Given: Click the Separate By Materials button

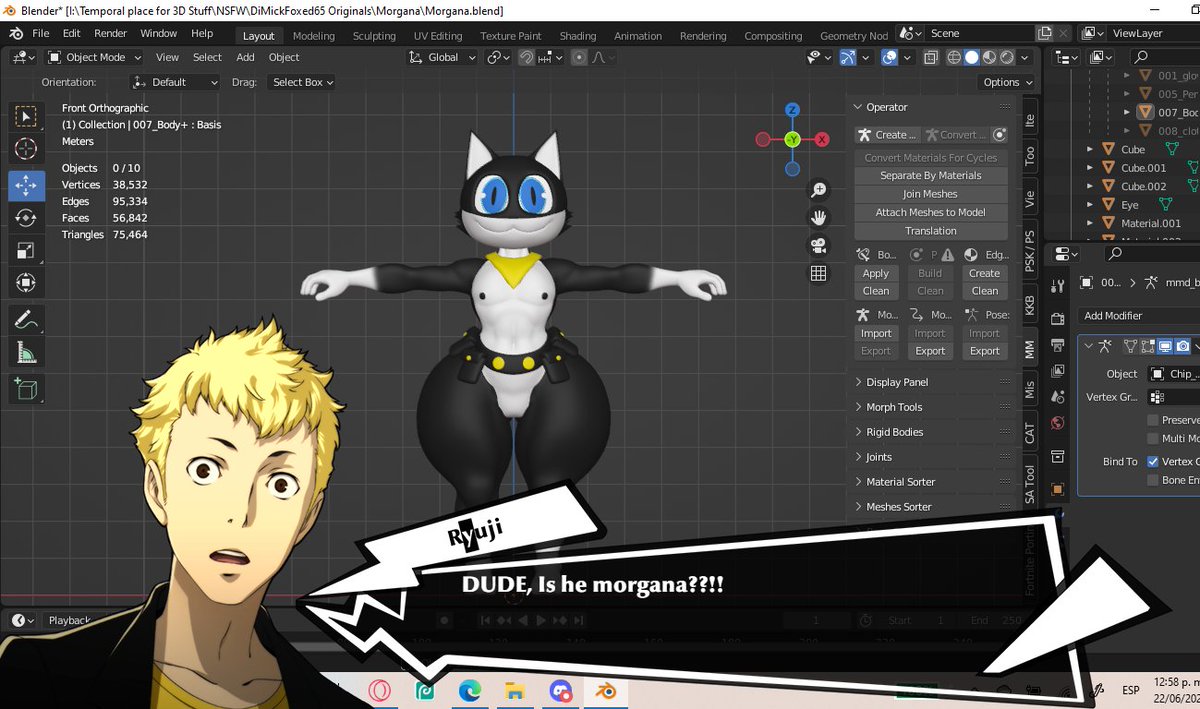Looking at the screenshot, I should [x=930, y=176].
